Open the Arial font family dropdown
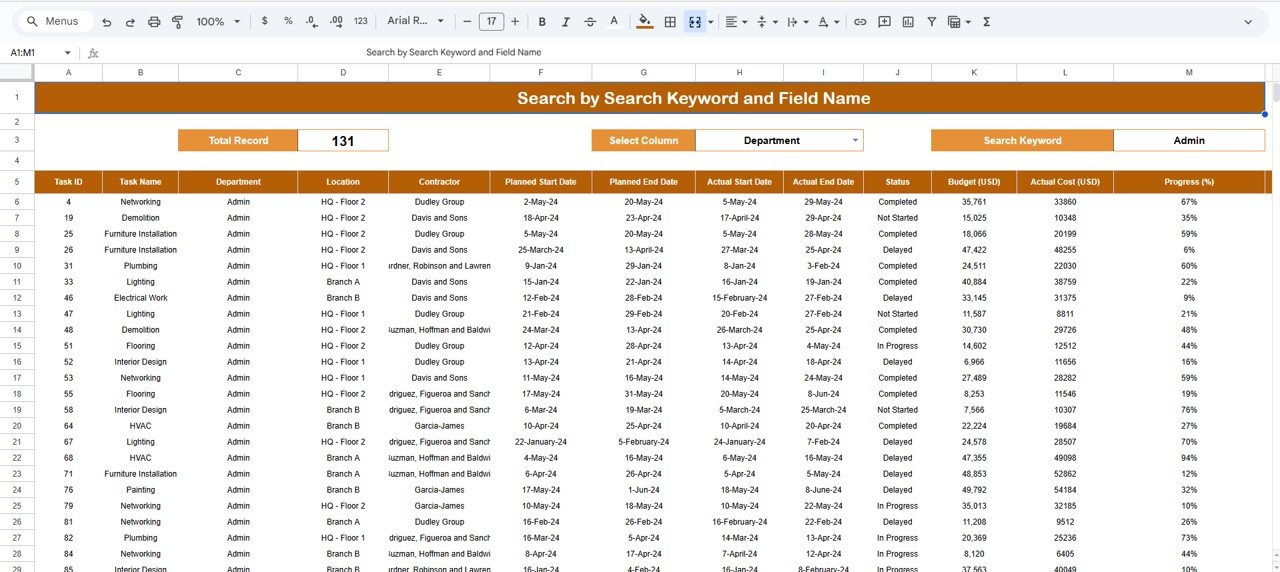The image size is (1280, 572). (413, 21)
